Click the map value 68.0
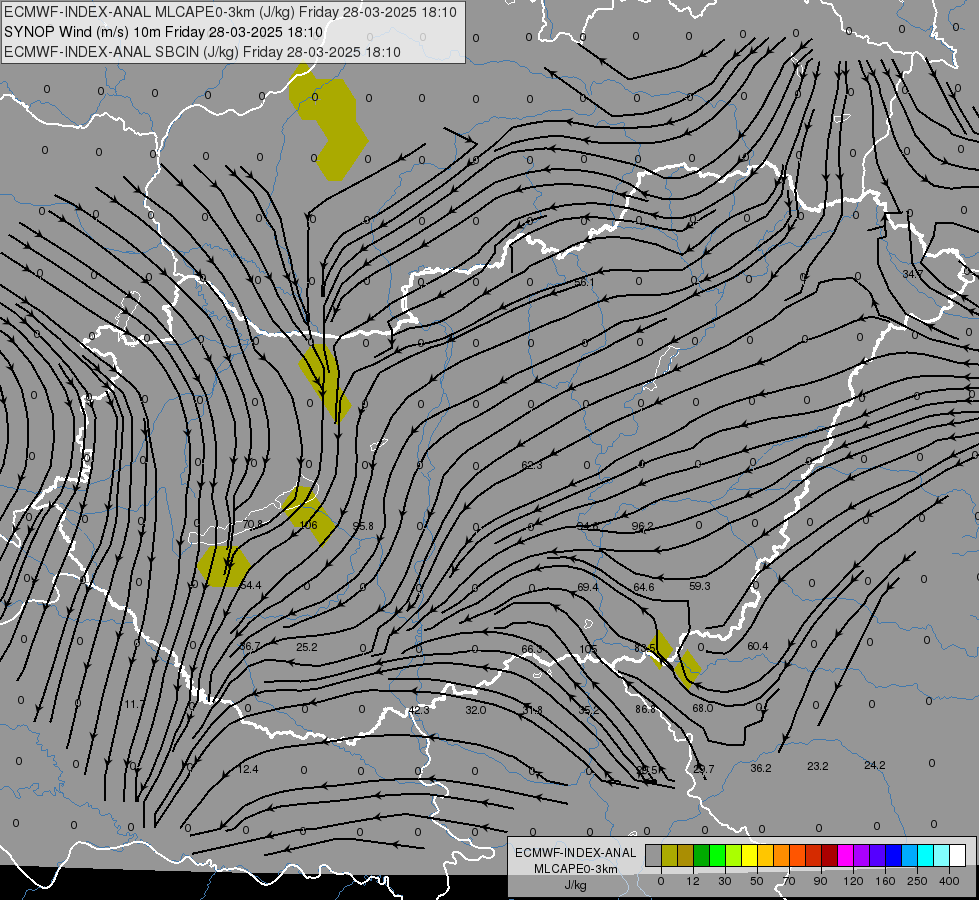979x900 pixels. 702,708
